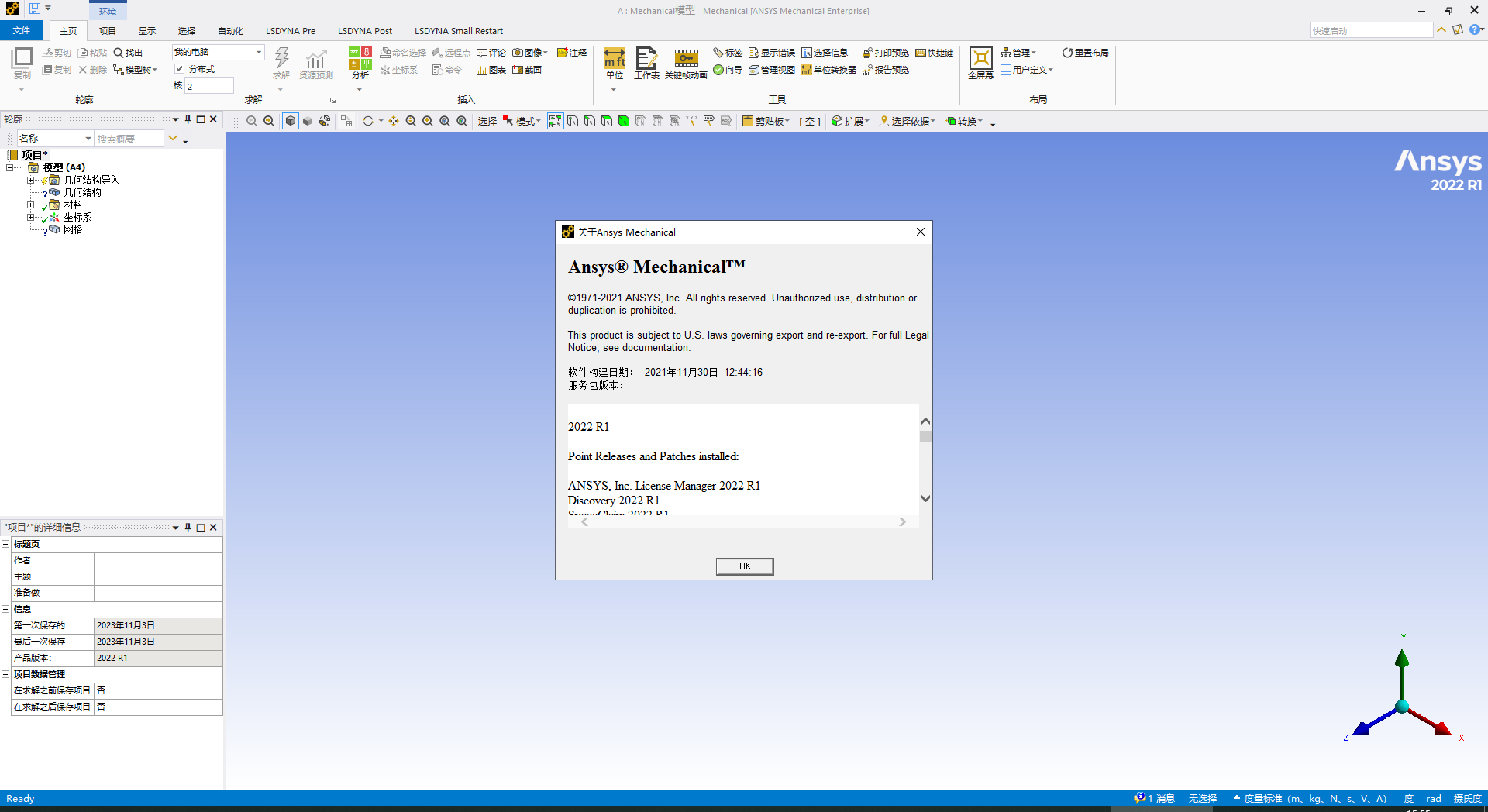The height and width of the screenshot is (812, 1488).
Task: Open 关键帧动画 keyframe animation
Action: [686, 63]
